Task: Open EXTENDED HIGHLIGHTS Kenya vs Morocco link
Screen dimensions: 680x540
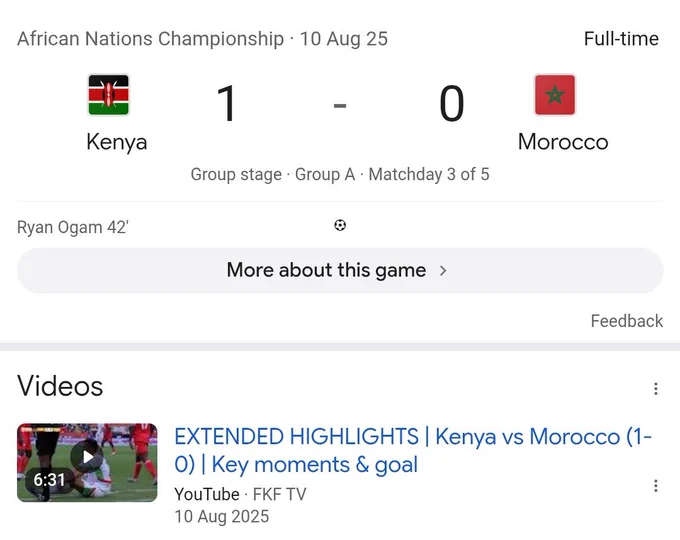Action: 413,450
